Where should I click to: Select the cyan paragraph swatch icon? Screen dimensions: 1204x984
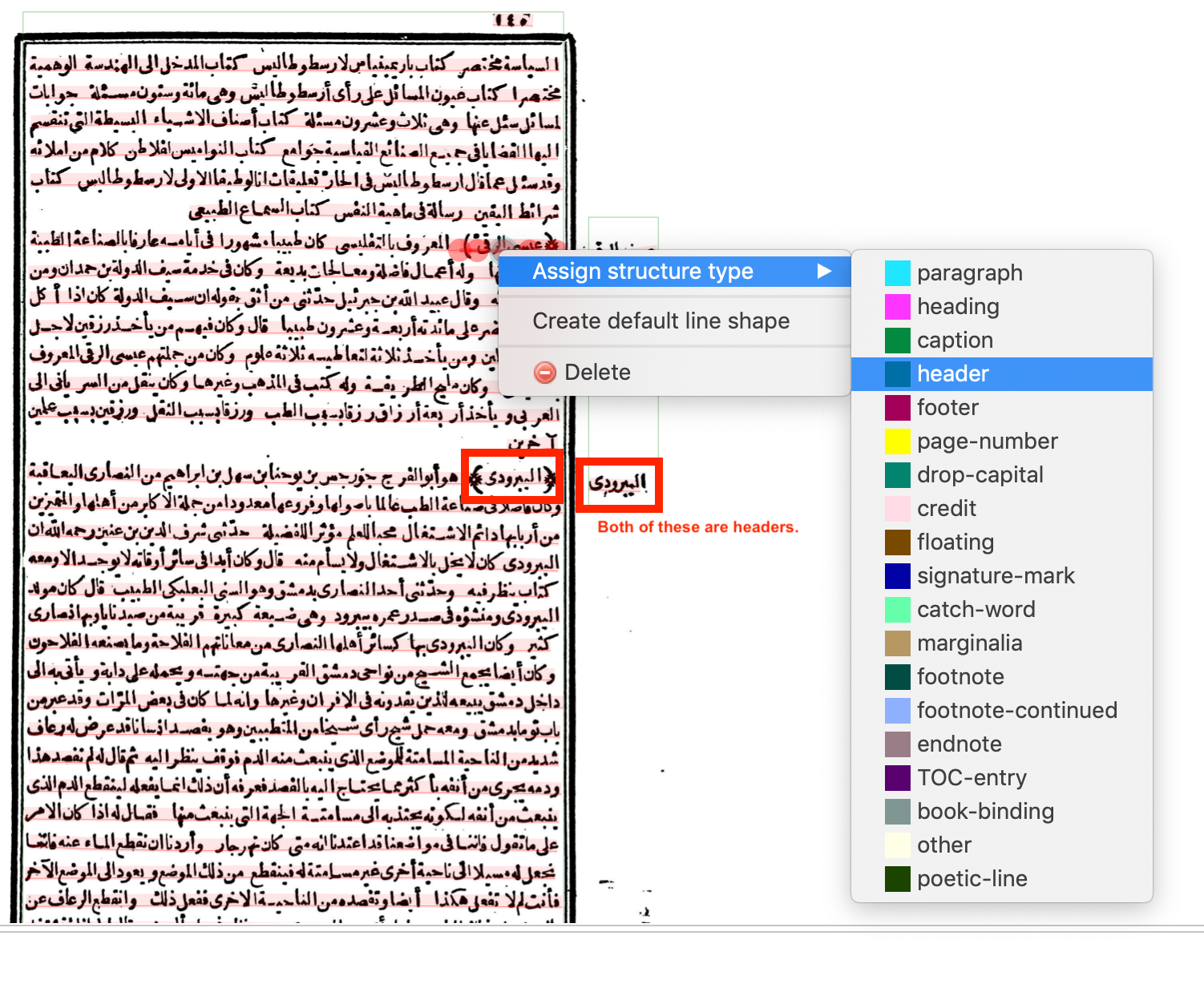pyautogui.click(x=897, y=272)
